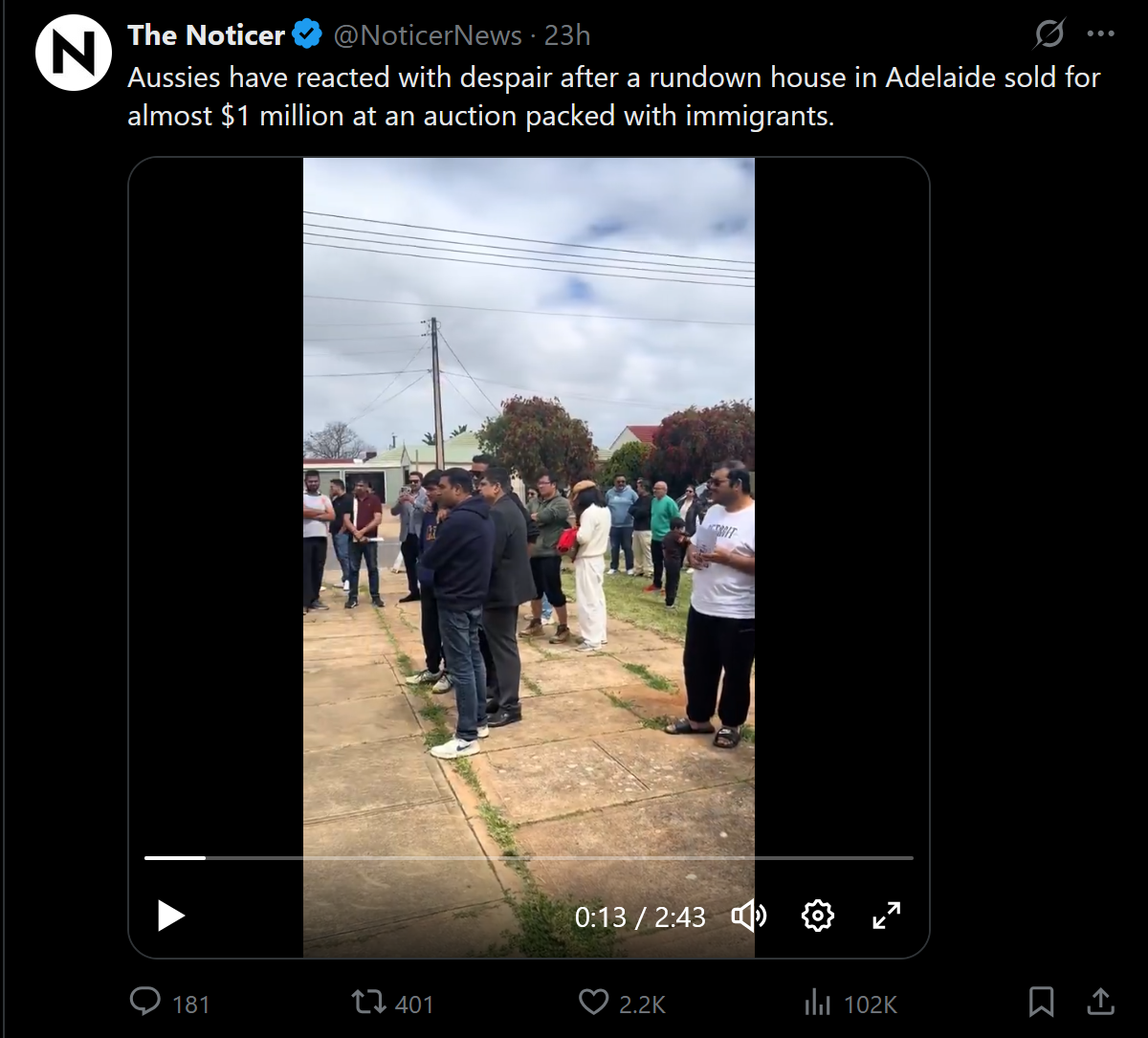Screen dimensions: 1148x1038
Task: Mute the video with speaker icon
Action: click(x=749, y=916)
